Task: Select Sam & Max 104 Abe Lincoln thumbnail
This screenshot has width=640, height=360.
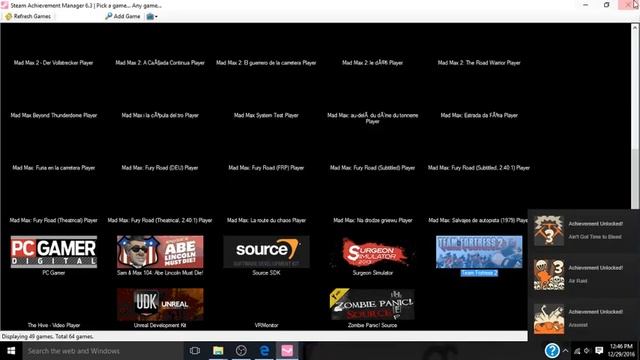Action: pos(160,252)
